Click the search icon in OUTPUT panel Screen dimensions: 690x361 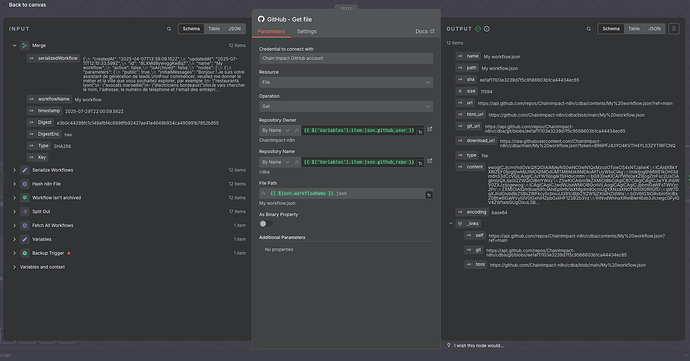(589, 29)
